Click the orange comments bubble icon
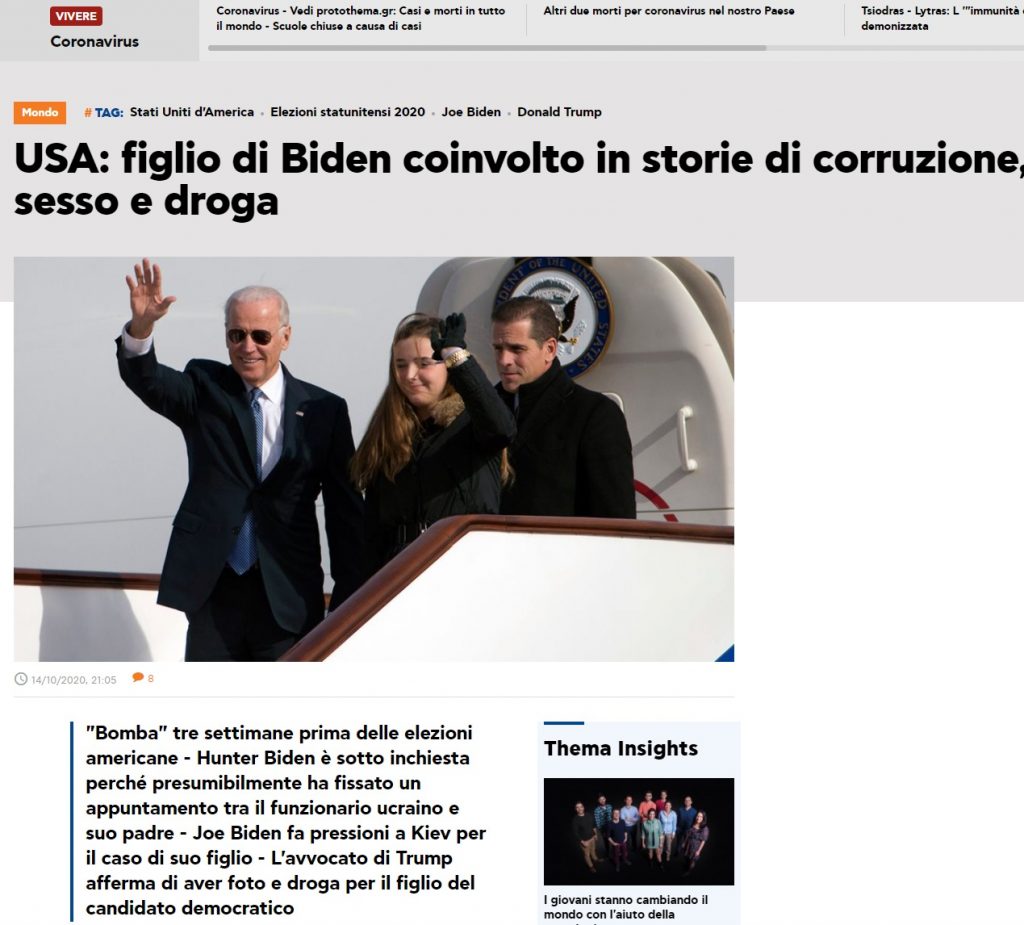The width and height of the screenshot is (1024, 925). pyautogui.click(x=138, y=677)
